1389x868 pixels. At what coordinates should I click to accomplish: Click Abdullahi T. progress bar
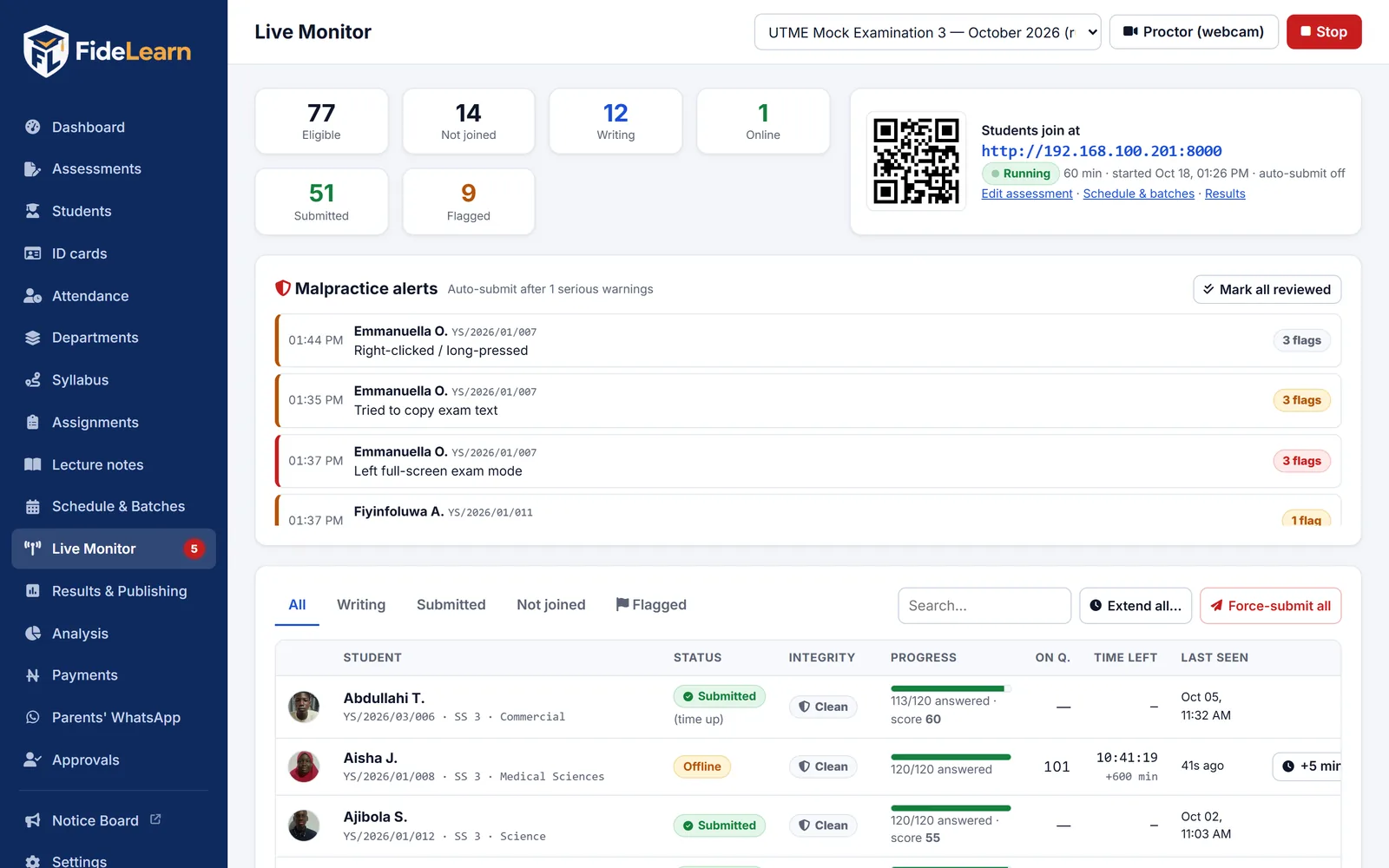coord(951,688)
